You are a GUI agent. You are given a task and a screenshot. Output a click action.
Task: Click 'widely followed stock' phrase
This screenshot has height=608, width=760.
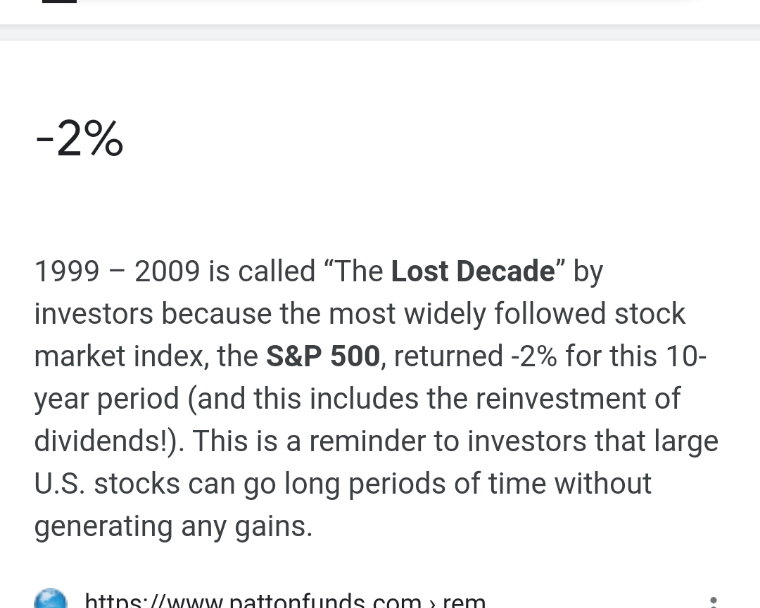click(545, 314)
